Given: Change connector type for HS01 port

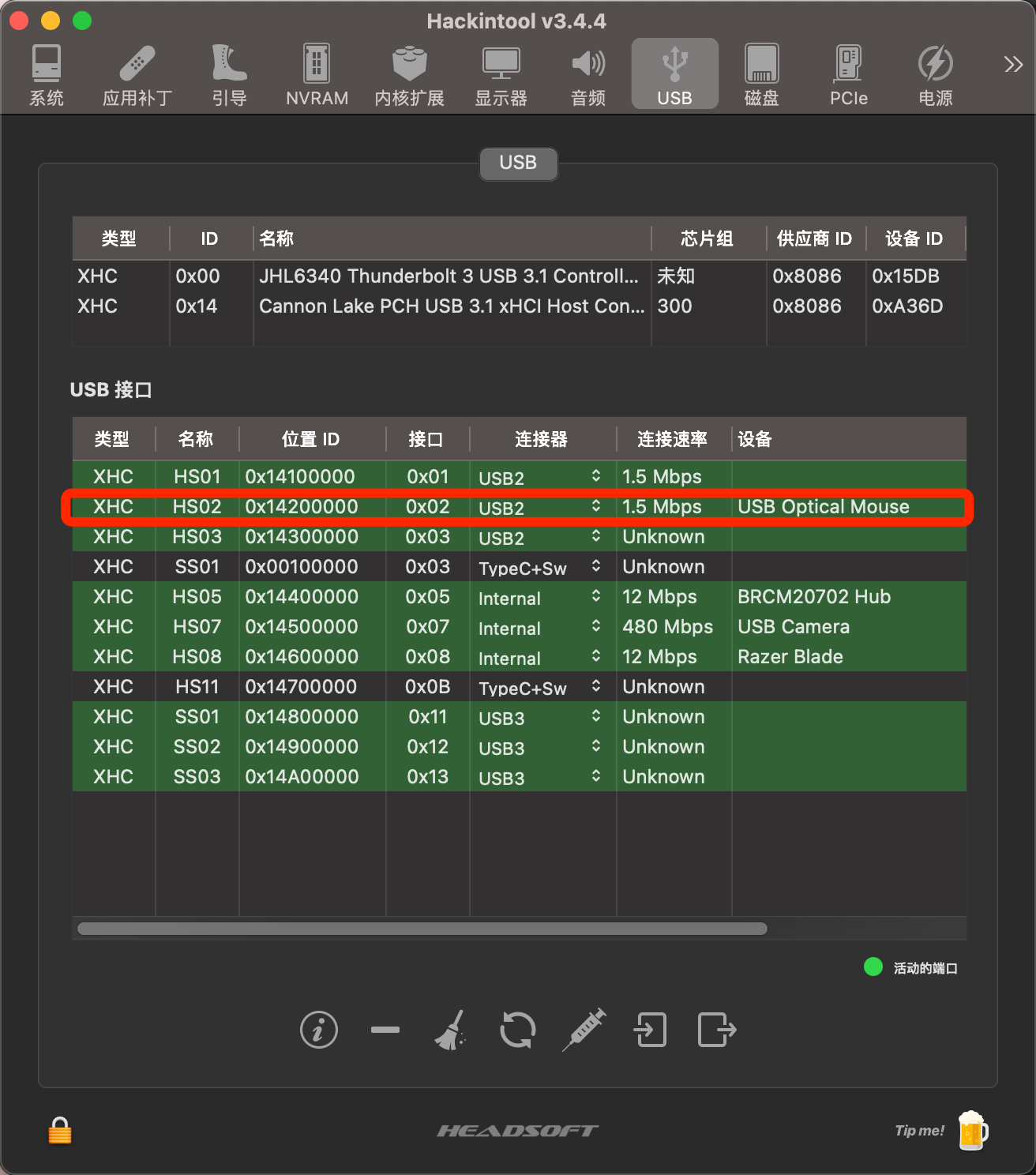Looking at the screenshot, I should 542,477.
